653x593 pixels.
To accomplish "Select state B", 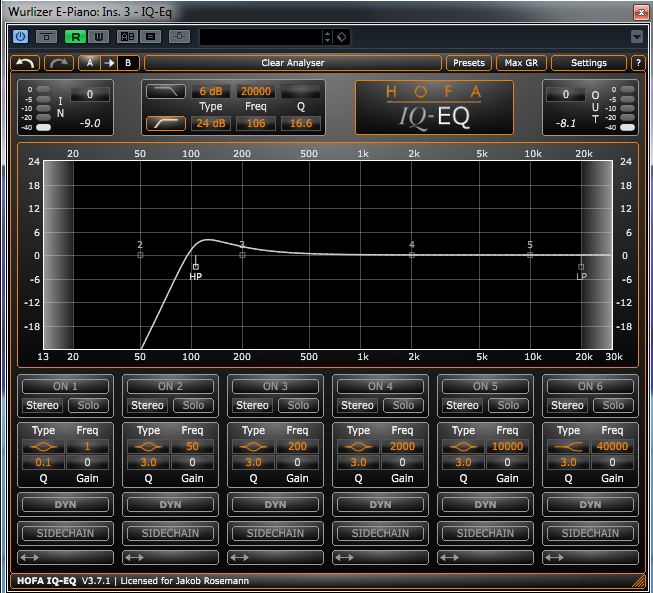I will (128, 63).
